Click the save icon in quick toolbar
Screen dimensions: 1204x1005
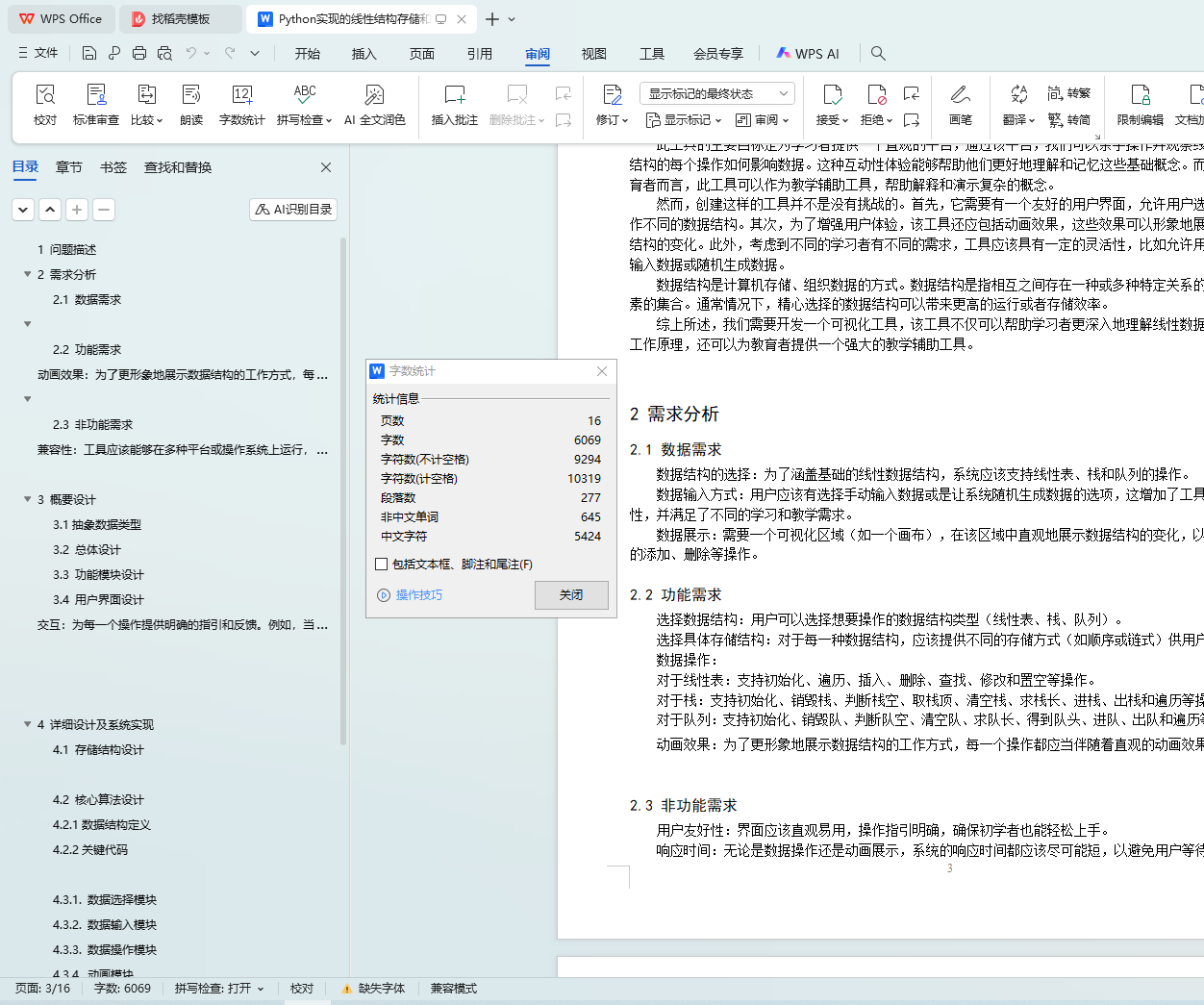click(89, 53)
